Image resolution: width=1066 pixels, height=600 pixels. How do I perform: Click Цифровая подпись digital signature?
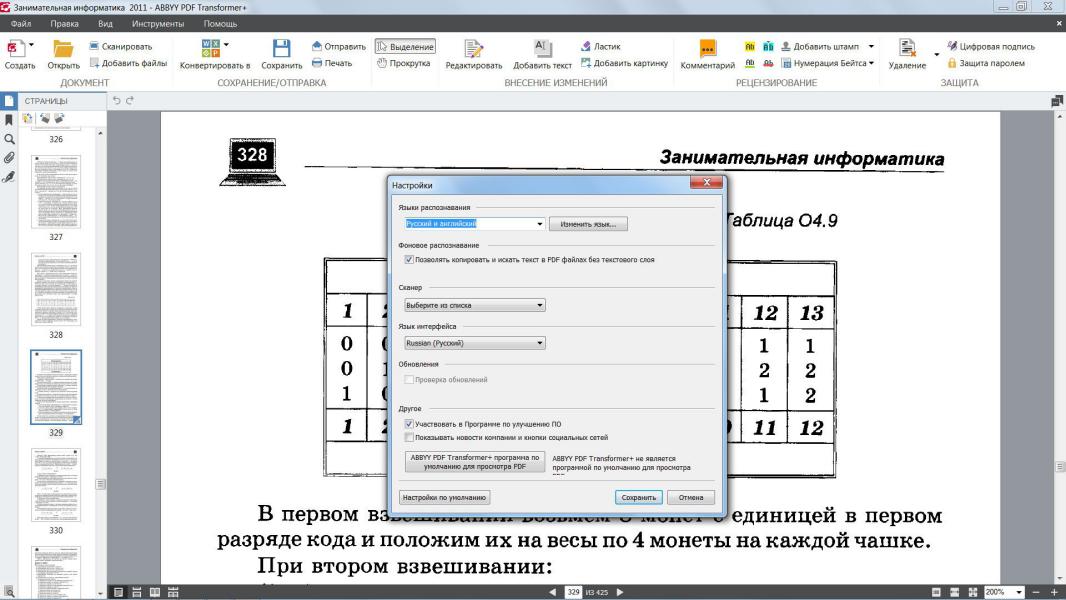click(x=991, y=46)
